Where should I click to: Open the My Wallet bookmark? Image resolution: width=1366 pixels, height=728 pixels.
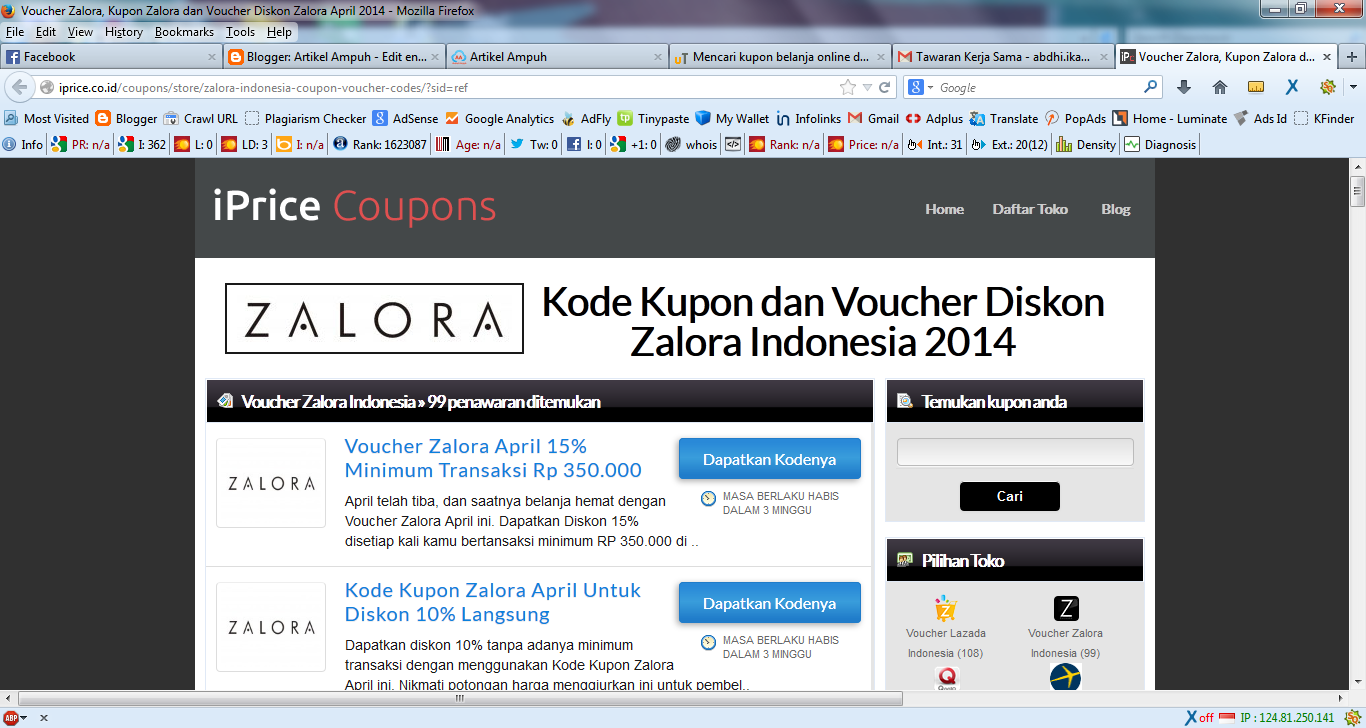(x=732, y=118)
